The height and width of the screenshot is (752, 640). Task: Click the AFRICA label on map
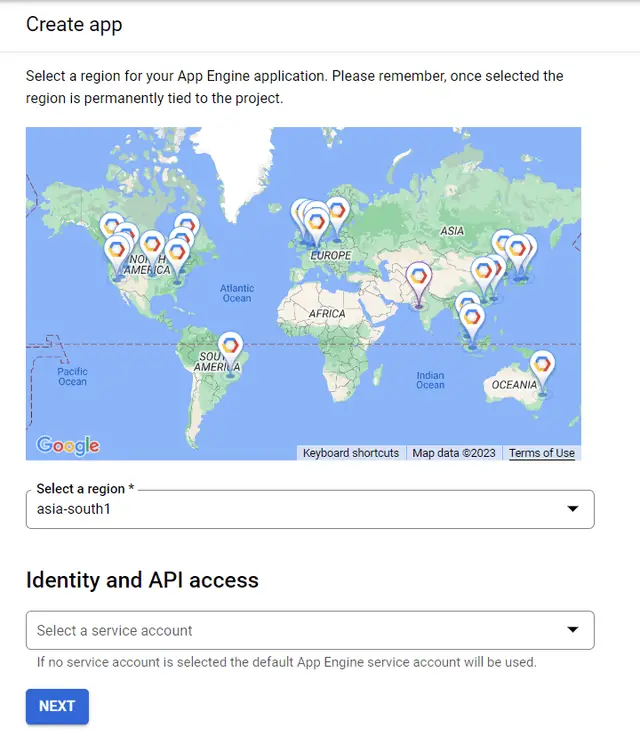(327, 314)
